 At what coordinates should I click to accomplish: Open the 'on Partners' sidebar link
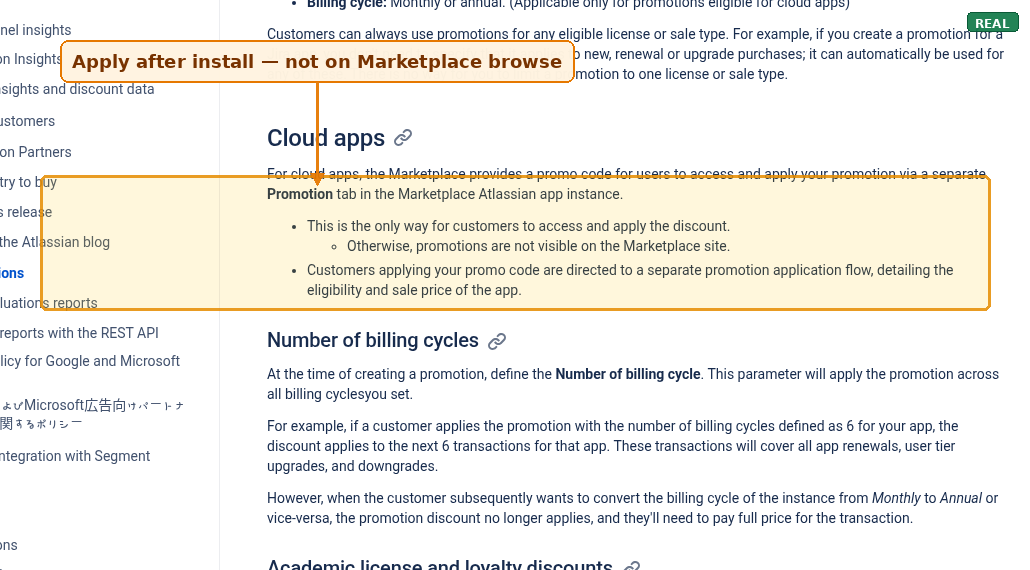tap(35, 152)
